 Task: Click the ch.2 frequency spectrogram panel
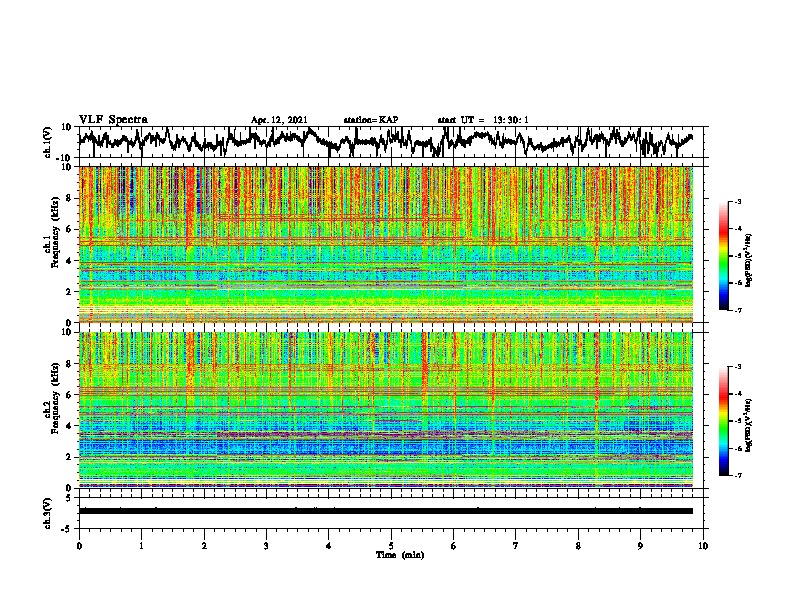click(386, 410)
